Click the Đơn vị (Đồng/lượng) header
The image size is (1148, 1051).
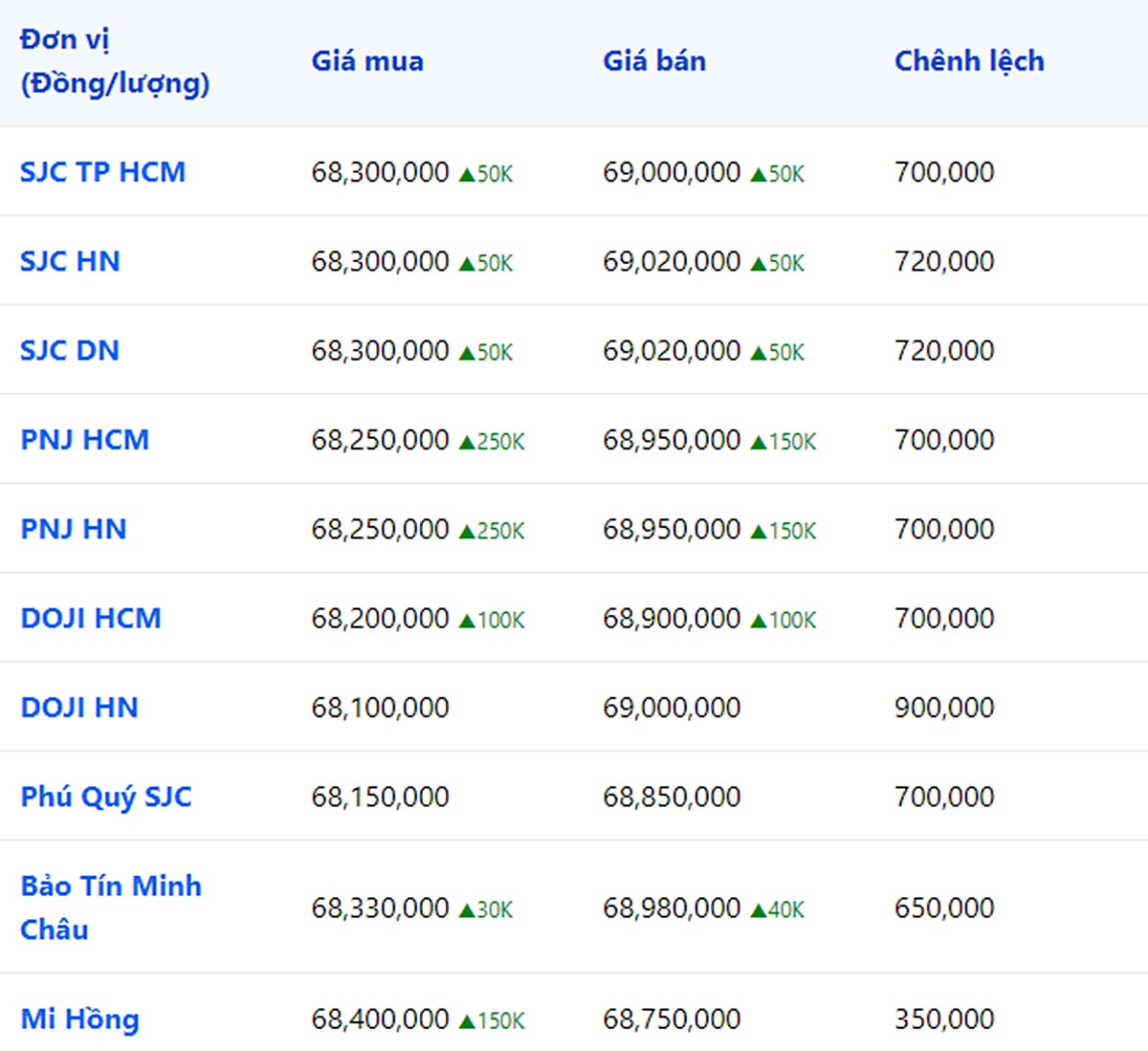coord(115,61)
